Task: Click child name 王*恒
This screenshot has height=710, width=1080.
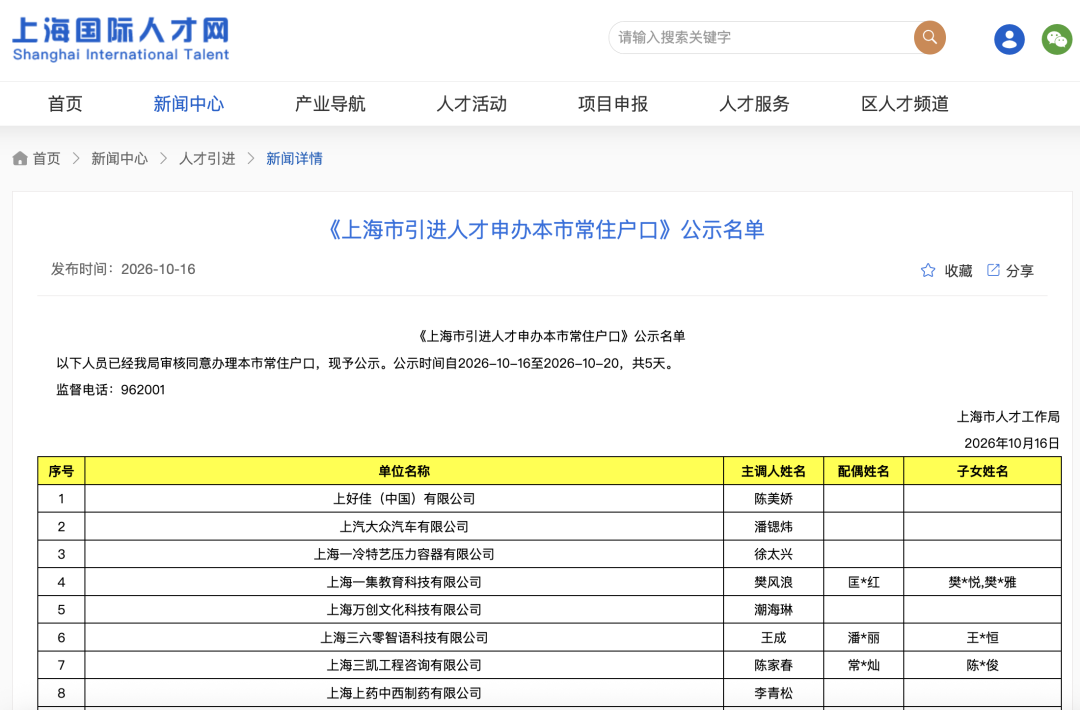Action: [x=983, y=638]
